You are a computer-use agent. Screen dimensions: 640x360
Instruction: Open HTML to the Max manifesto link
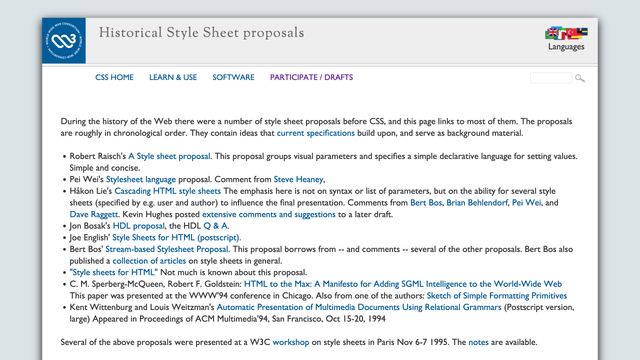point(403,284)
